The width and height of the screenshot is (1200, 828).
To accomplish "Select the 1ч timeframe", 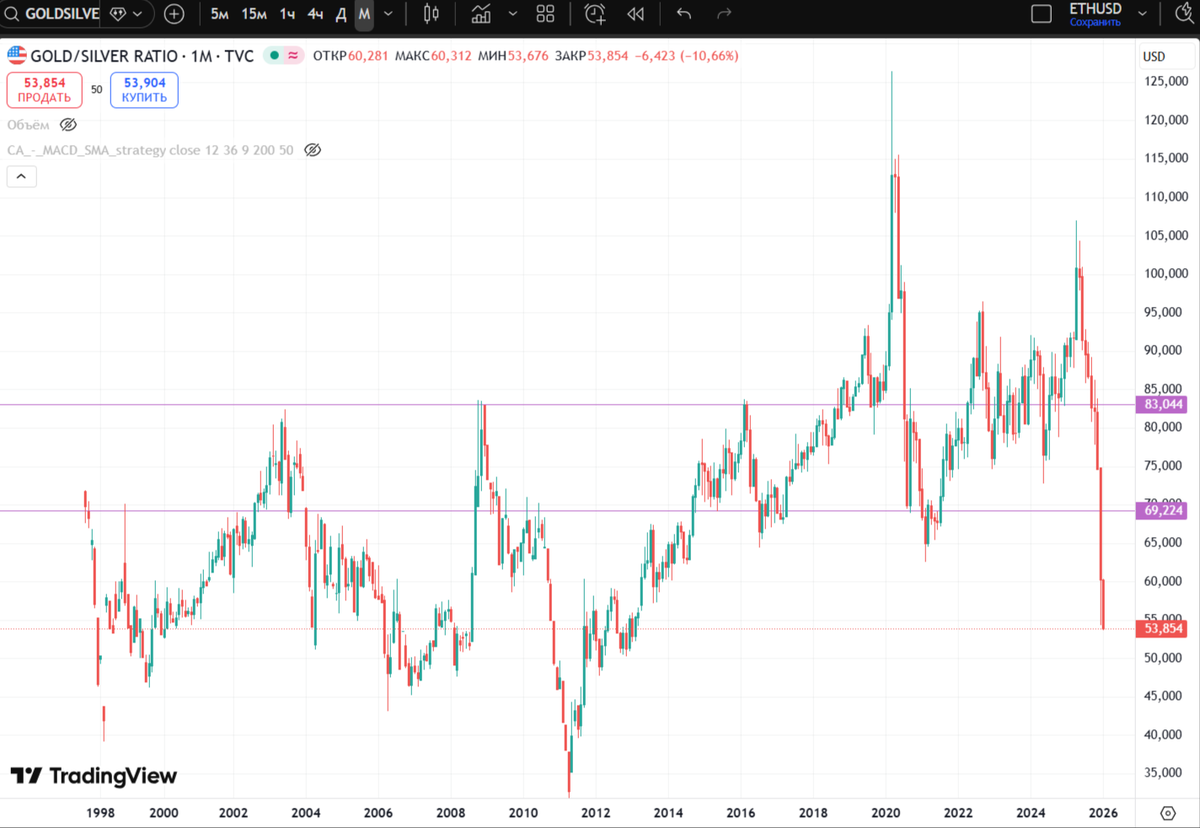I will click(288, 14).
